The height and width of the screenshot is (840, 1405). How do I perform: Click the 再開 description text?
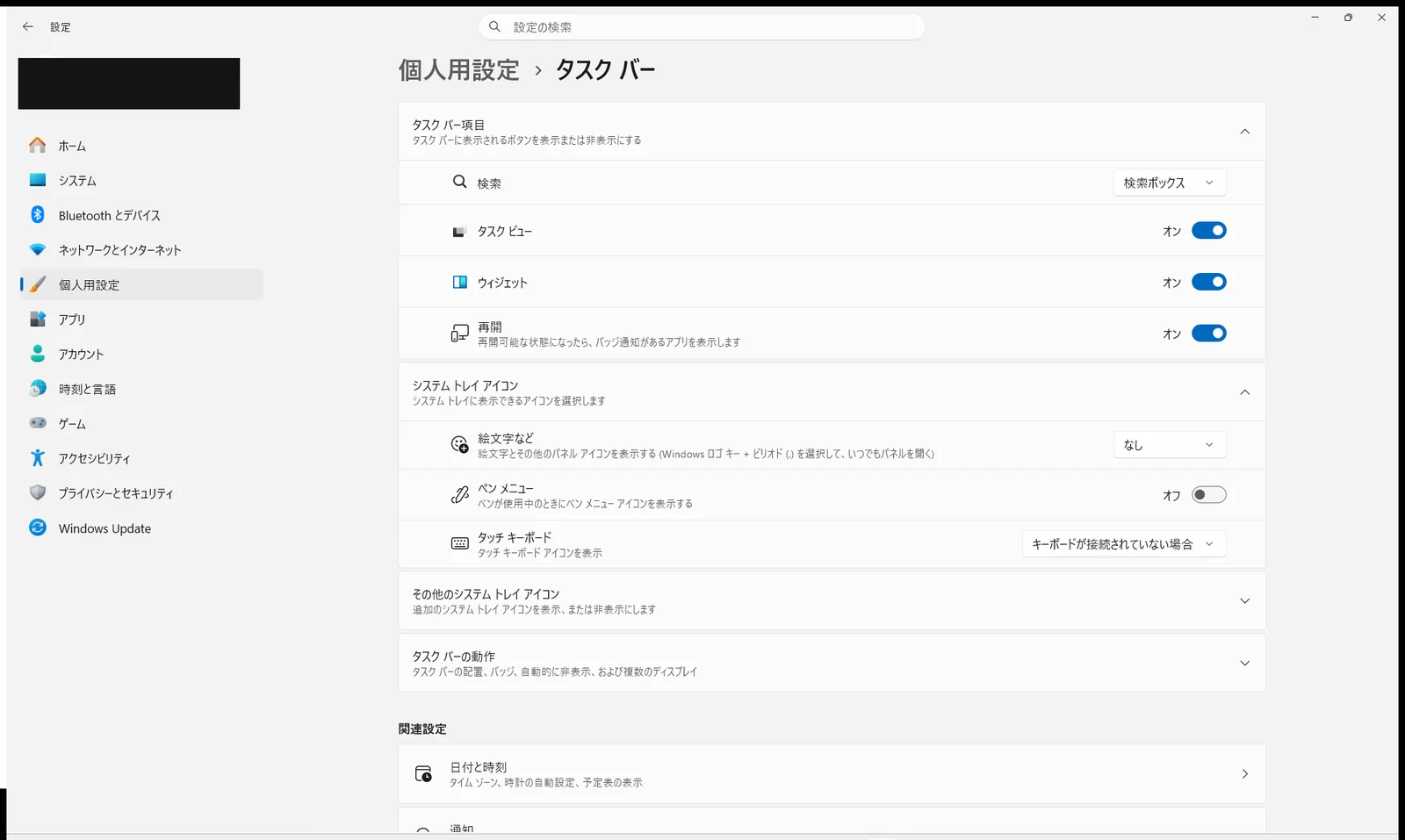[609, 342]
